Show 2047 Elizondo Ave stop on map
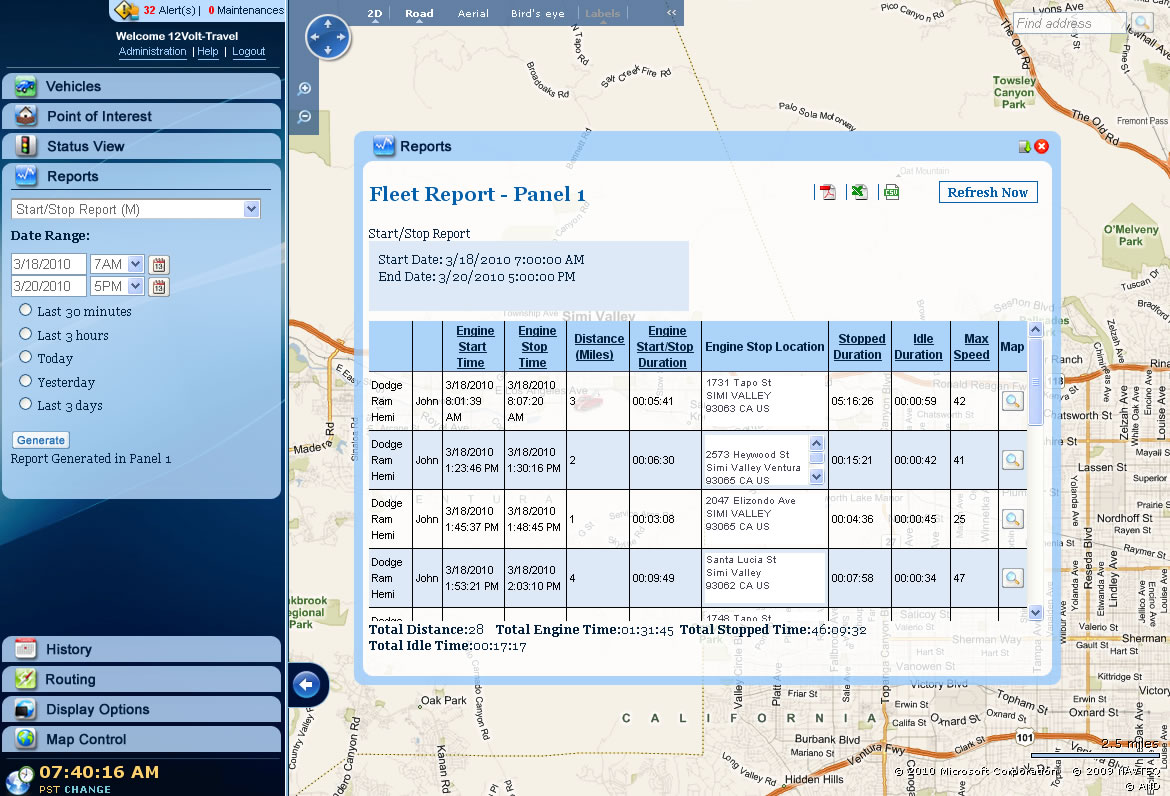This screenshot has width=1170, height=796. (x=1013, y=519)
